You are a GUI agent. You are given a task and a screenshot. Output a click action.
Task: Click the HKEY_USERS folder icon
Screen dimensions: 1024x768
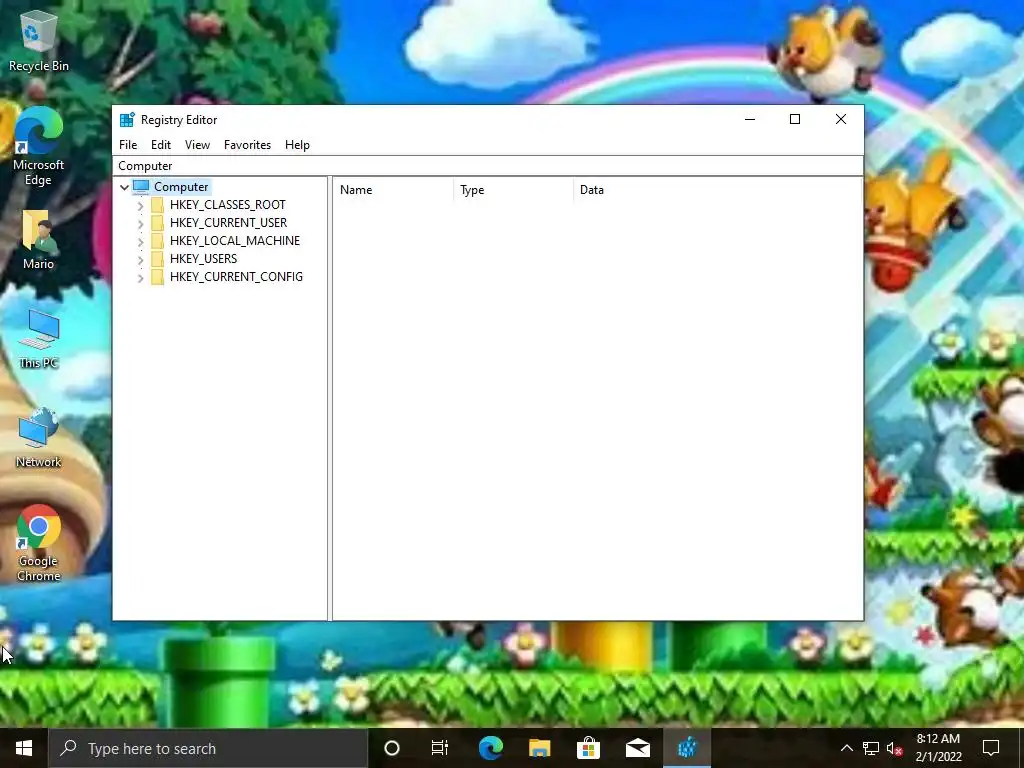click(x=157, y=259)
